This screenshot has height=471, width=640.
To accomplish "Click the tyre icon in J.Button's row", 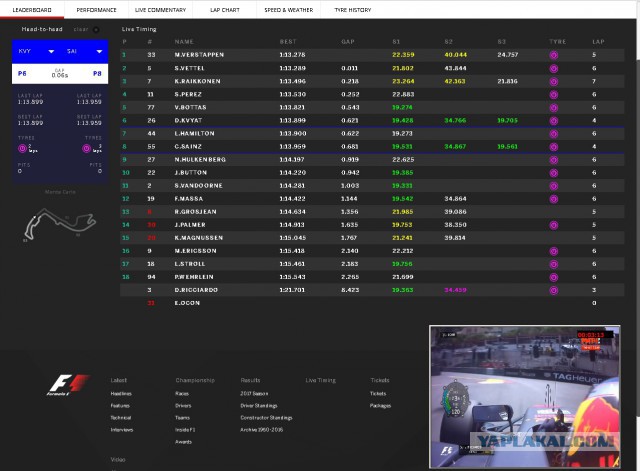I will point(553,173).
